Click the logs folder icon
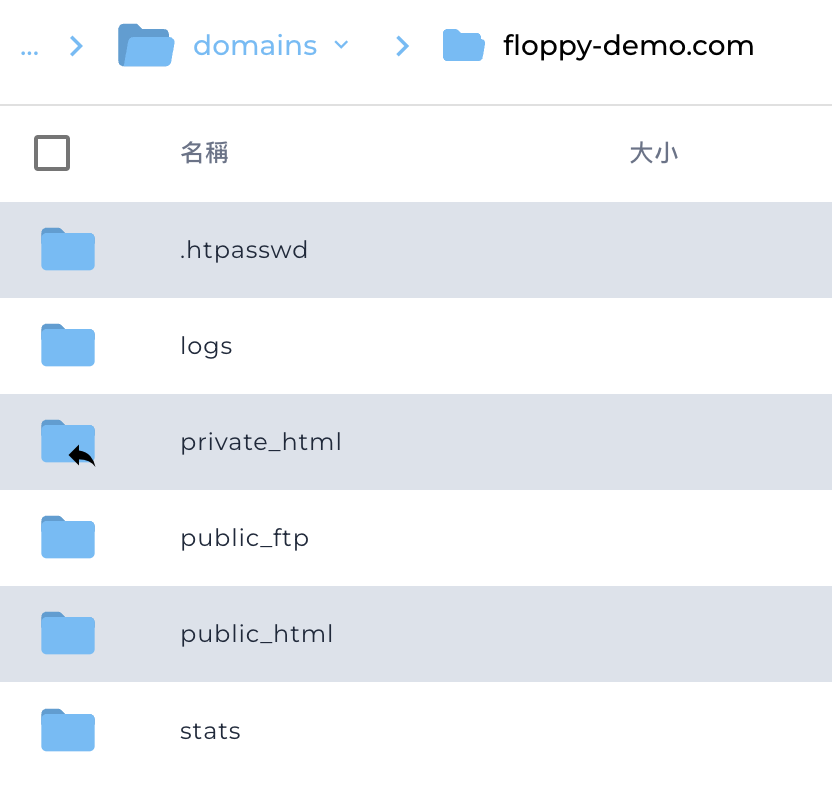This screenshot has height=794, width=832. 68,346
